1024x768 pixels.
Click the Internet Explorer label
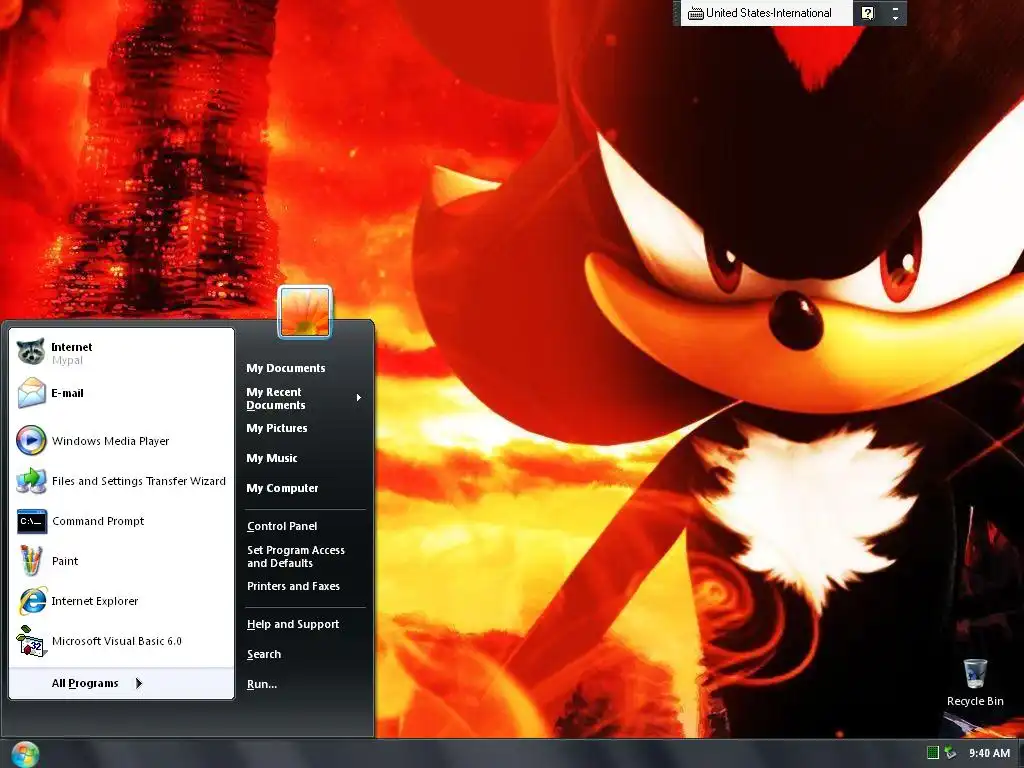[x=95, y=601]
